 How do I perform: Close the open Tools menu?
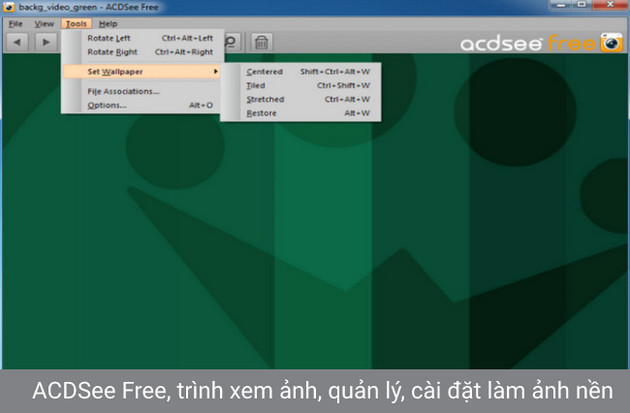pos(76,24)
